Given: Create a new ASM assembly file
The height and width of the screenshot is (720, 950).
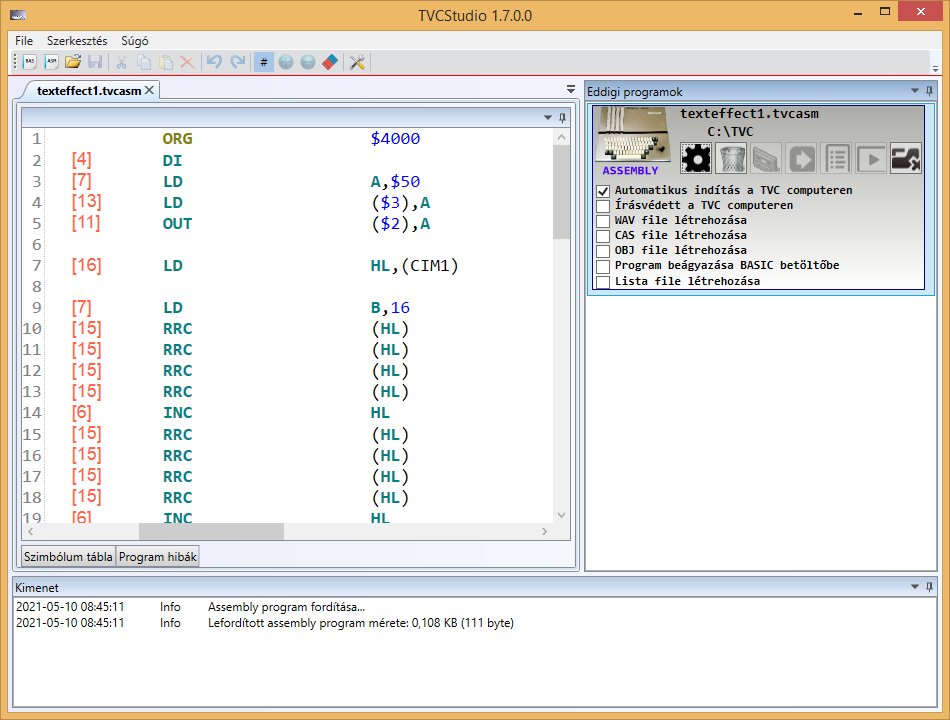Looking at the screenshot, I should (x=51, y=62).
